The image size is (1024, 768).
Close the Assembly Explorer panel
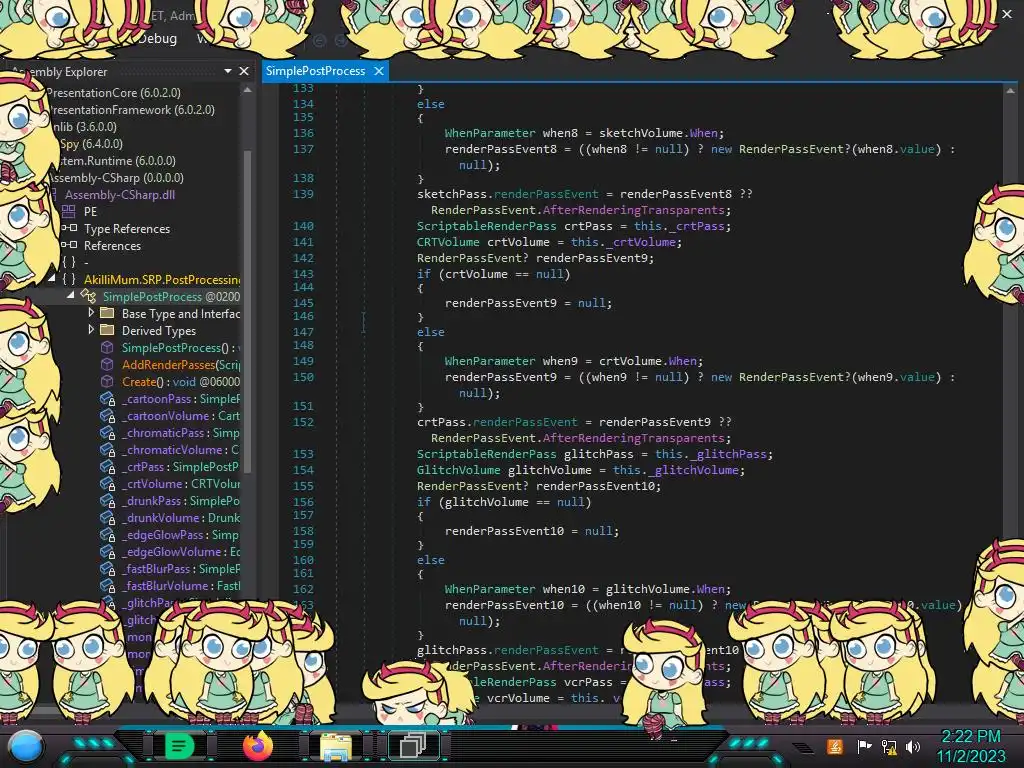(244, 71)
